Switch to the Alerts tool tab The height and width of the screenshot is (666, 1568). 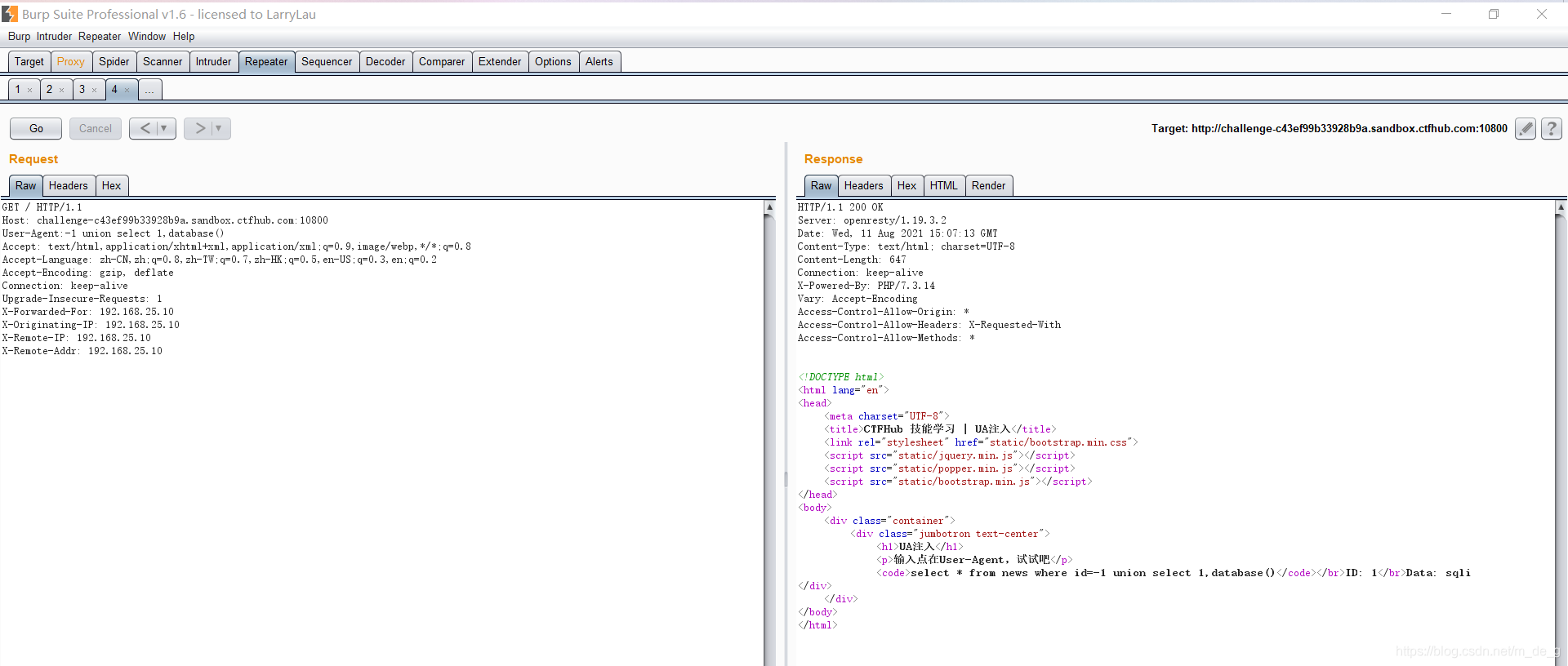click(599, 61)
